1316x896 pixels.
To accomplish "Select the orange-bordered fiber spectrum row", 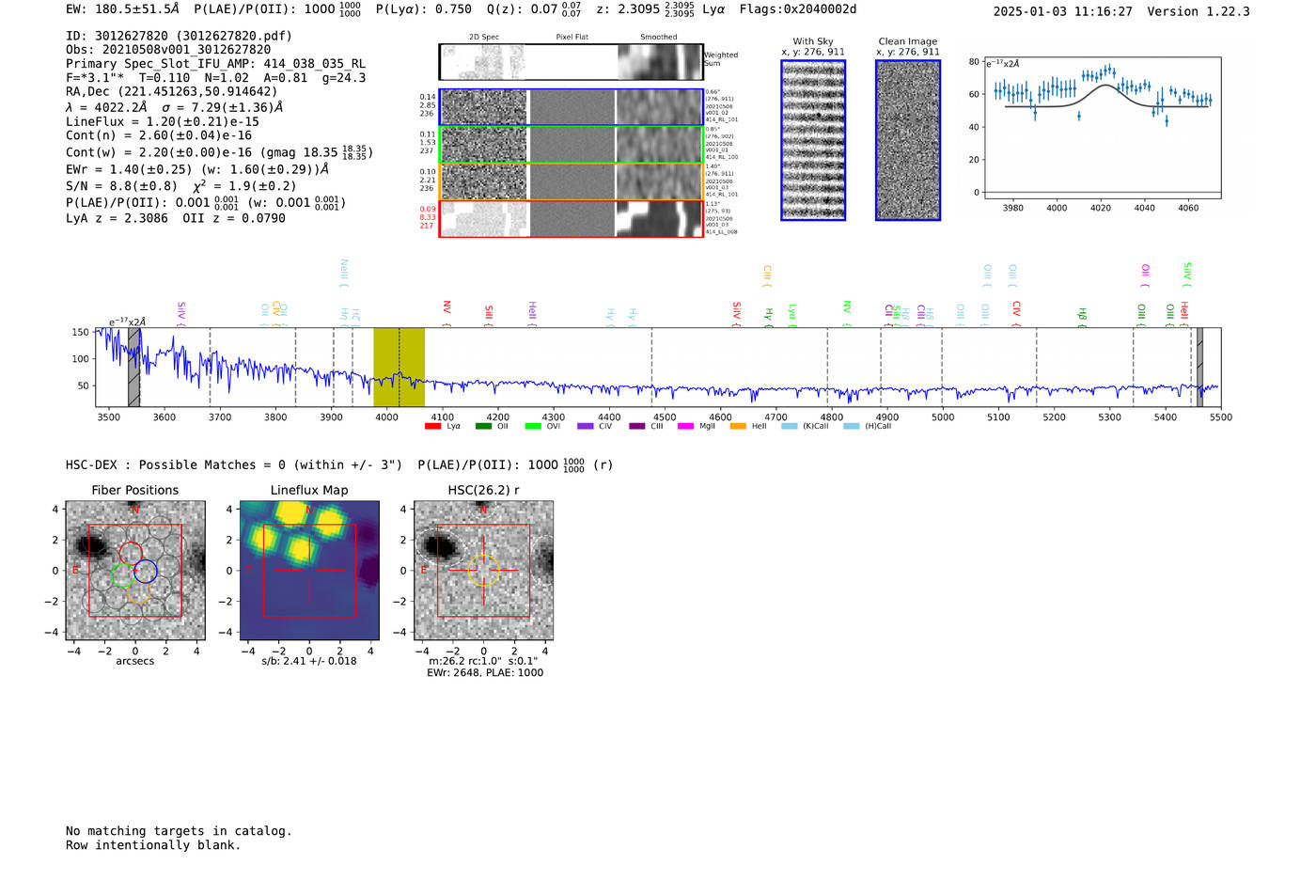I will tap(571, 181).
